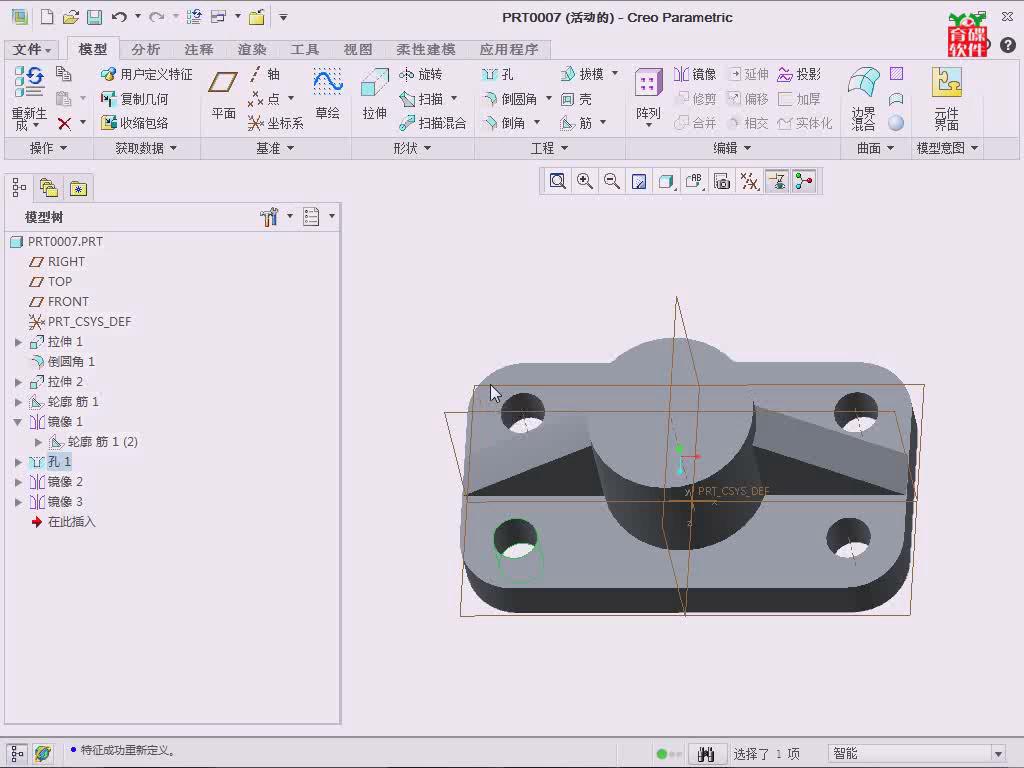Select Swept Blend (扫描混合) tool
The image size is (1024, 768).
click(x=432, y=123)
